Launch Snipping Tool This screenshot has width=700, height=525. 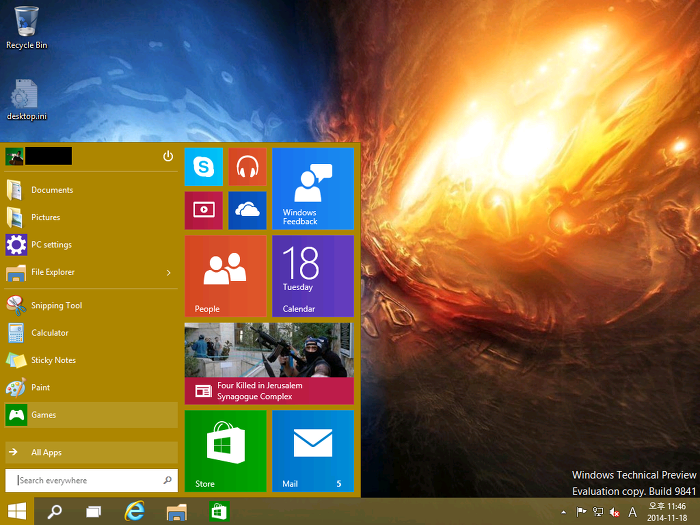(91, 305)
